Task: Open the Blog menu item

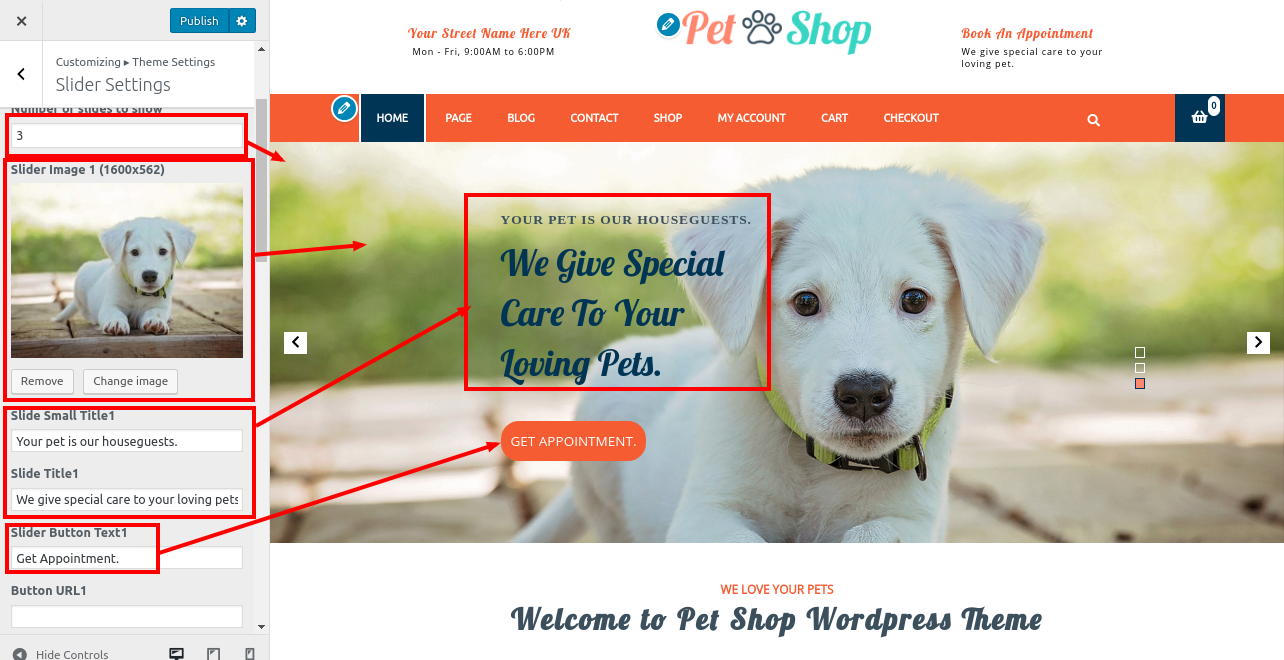Action: (521, 118)
